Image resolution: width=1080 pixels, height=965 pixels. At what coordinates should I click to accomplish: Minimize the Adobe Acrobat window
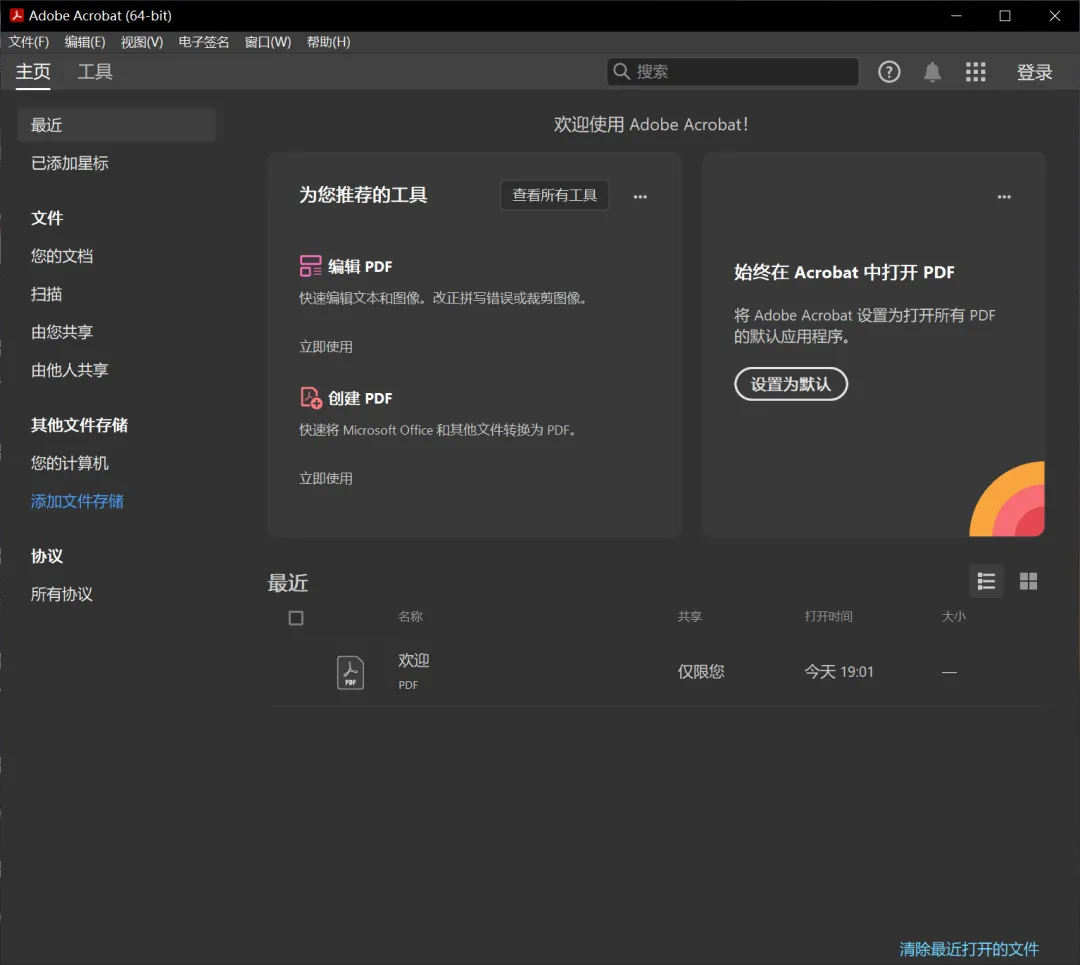pos(956,15)
